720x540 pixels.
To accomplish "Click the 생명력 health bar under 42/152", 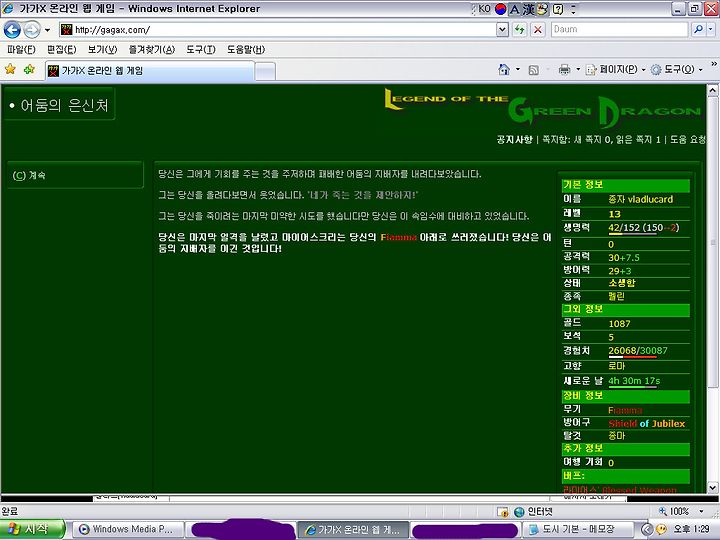I will point(632,234).
